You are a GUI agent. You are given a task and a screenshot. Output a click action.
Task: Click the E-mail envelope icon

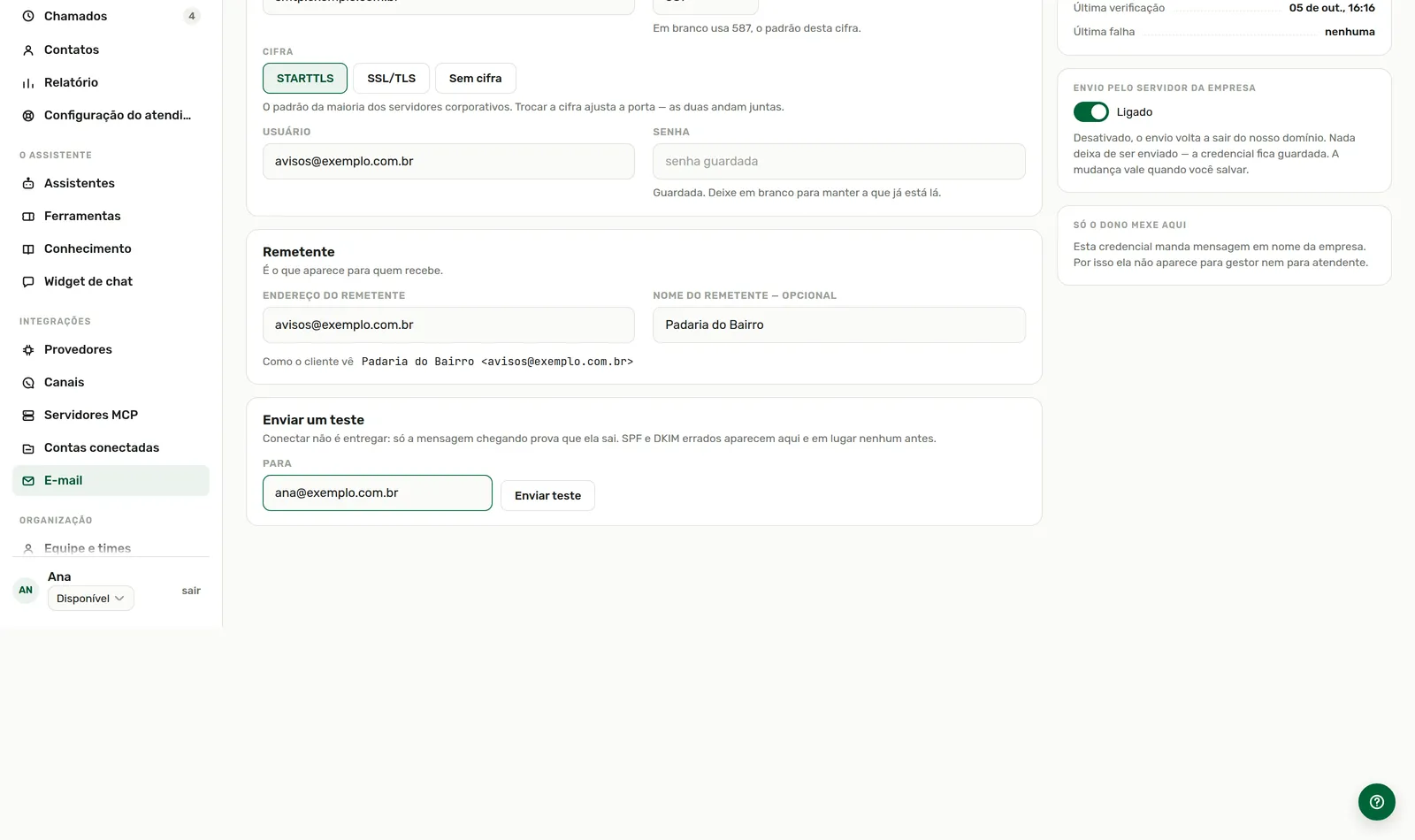(28, 481)
